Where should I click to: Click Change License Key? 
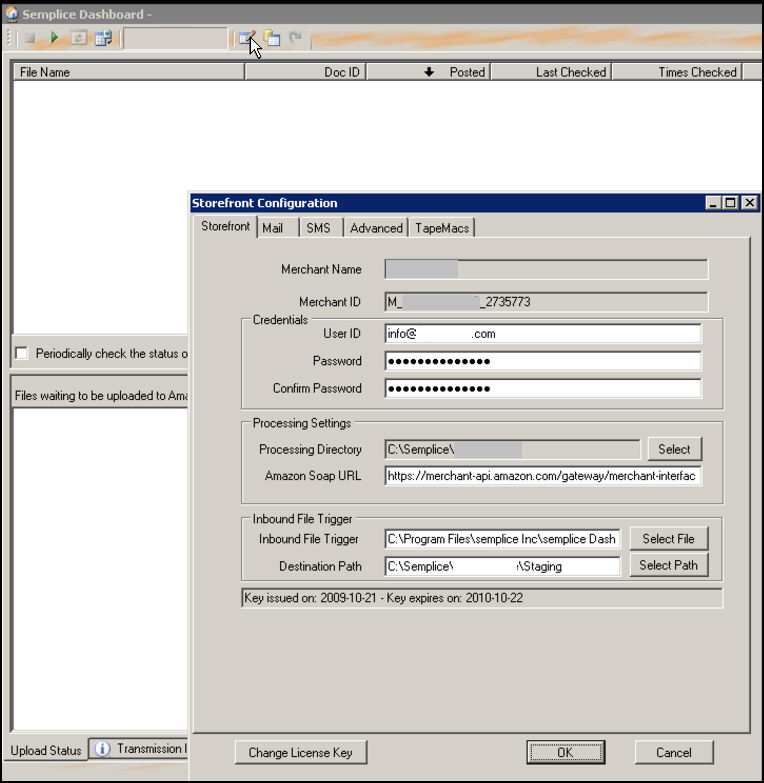pos(301,753)
